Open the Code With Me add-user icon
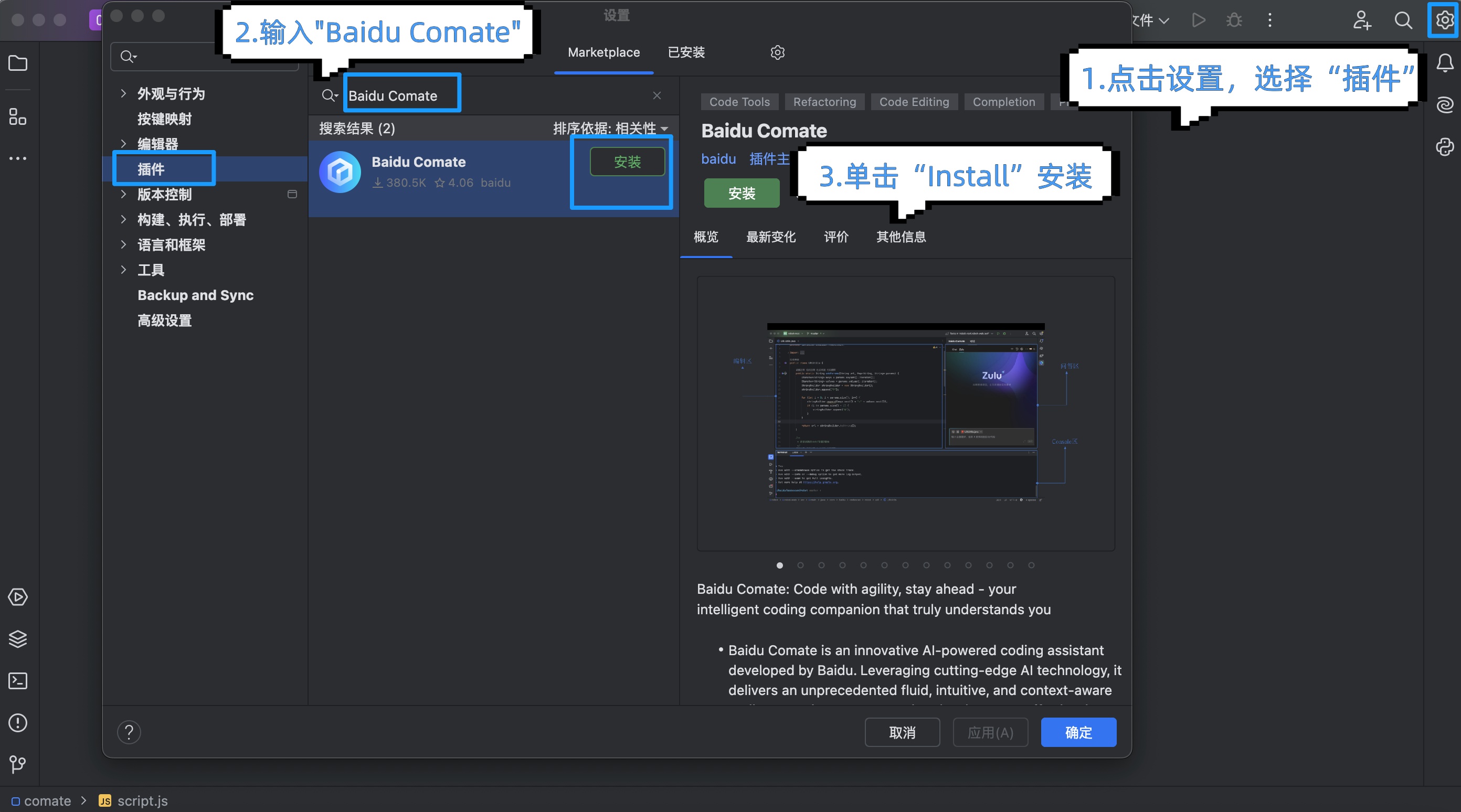Image resolution: width=1461 pixels, height=812 pixels. (1361, 20)
